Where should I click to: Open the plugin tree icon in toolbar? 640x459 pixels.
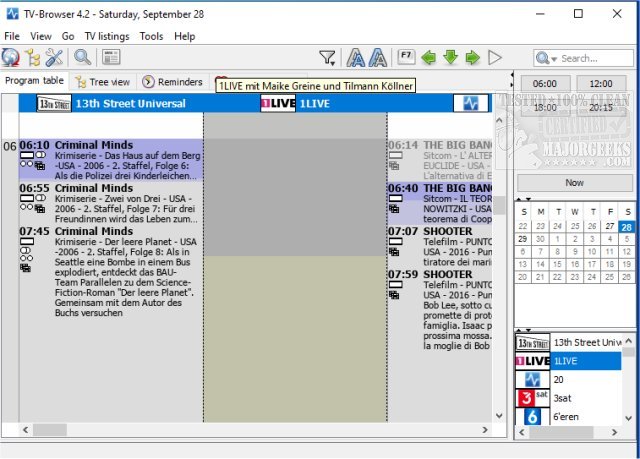coord(32,58)
